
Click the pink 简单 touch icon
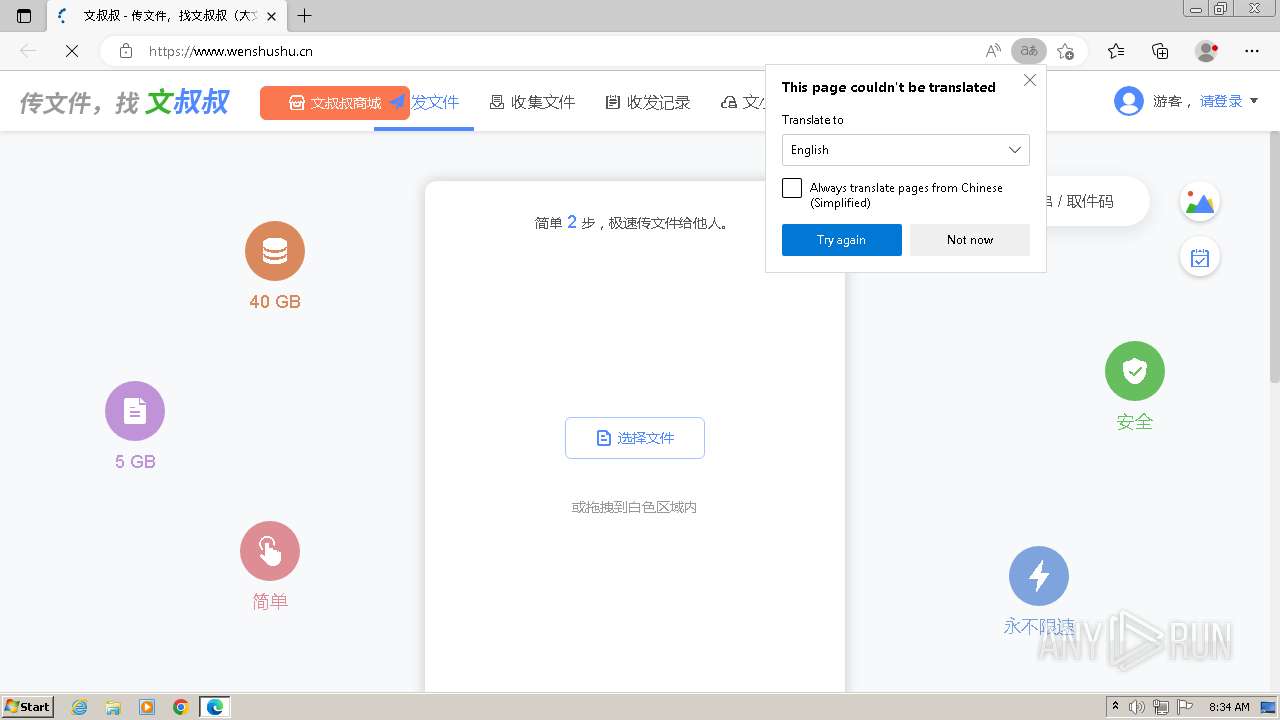coord(270,551)
